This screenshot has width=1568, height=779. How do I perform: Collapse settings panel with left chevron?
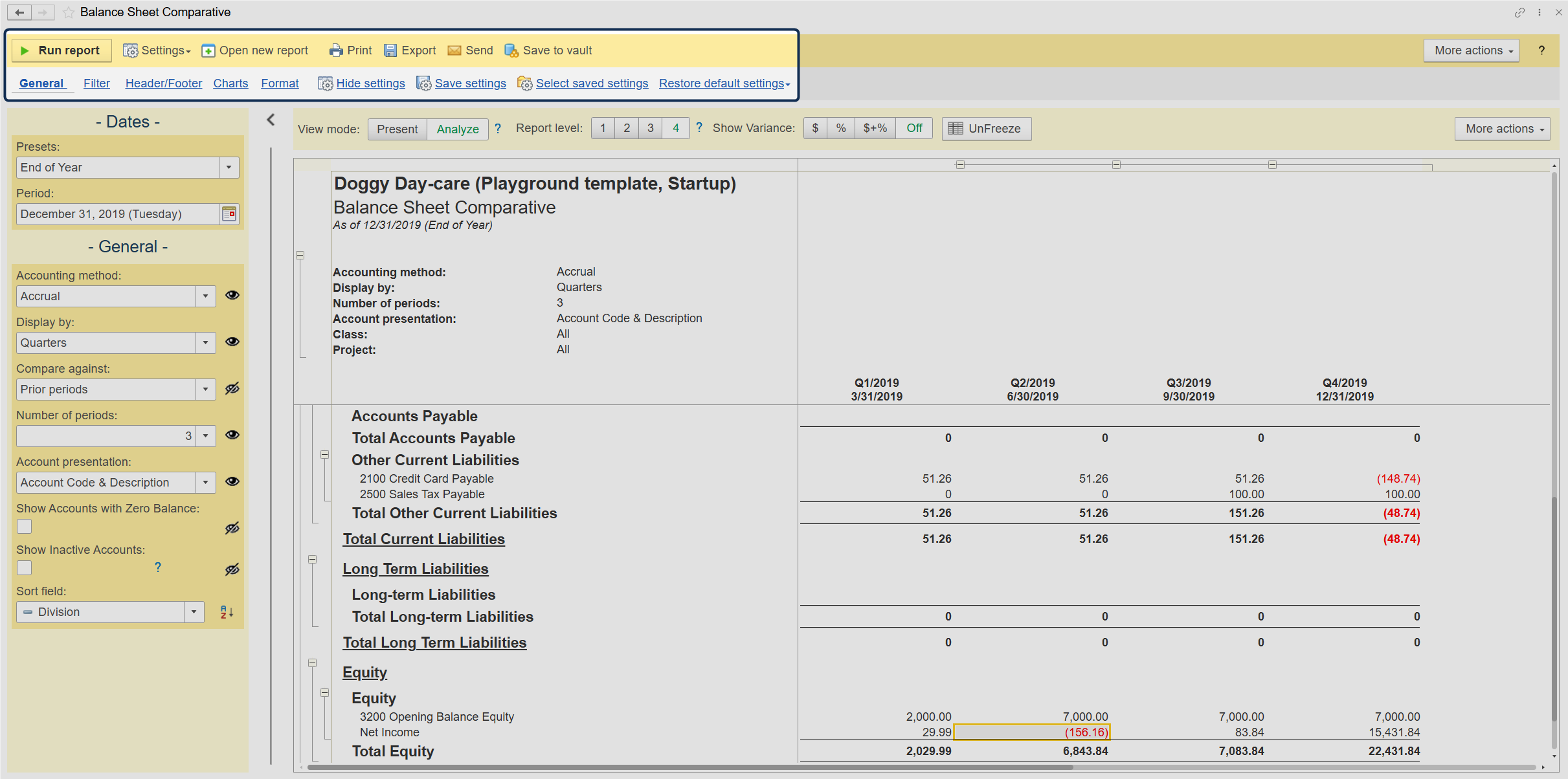click(x=271, y=120)
